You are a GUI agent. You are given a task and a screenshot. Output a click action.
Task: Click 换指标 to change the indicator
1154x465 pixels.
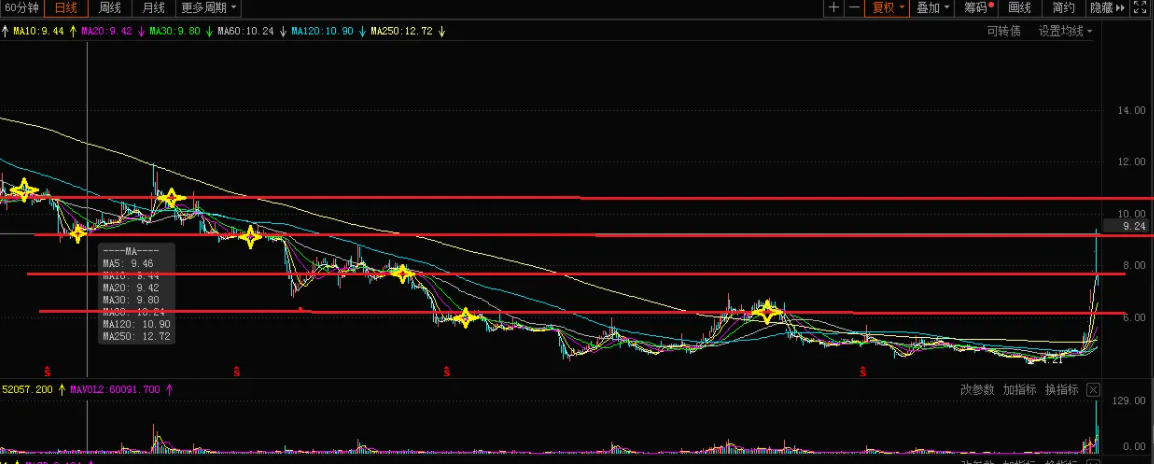pyautogui.click(x=1062, y=390)
